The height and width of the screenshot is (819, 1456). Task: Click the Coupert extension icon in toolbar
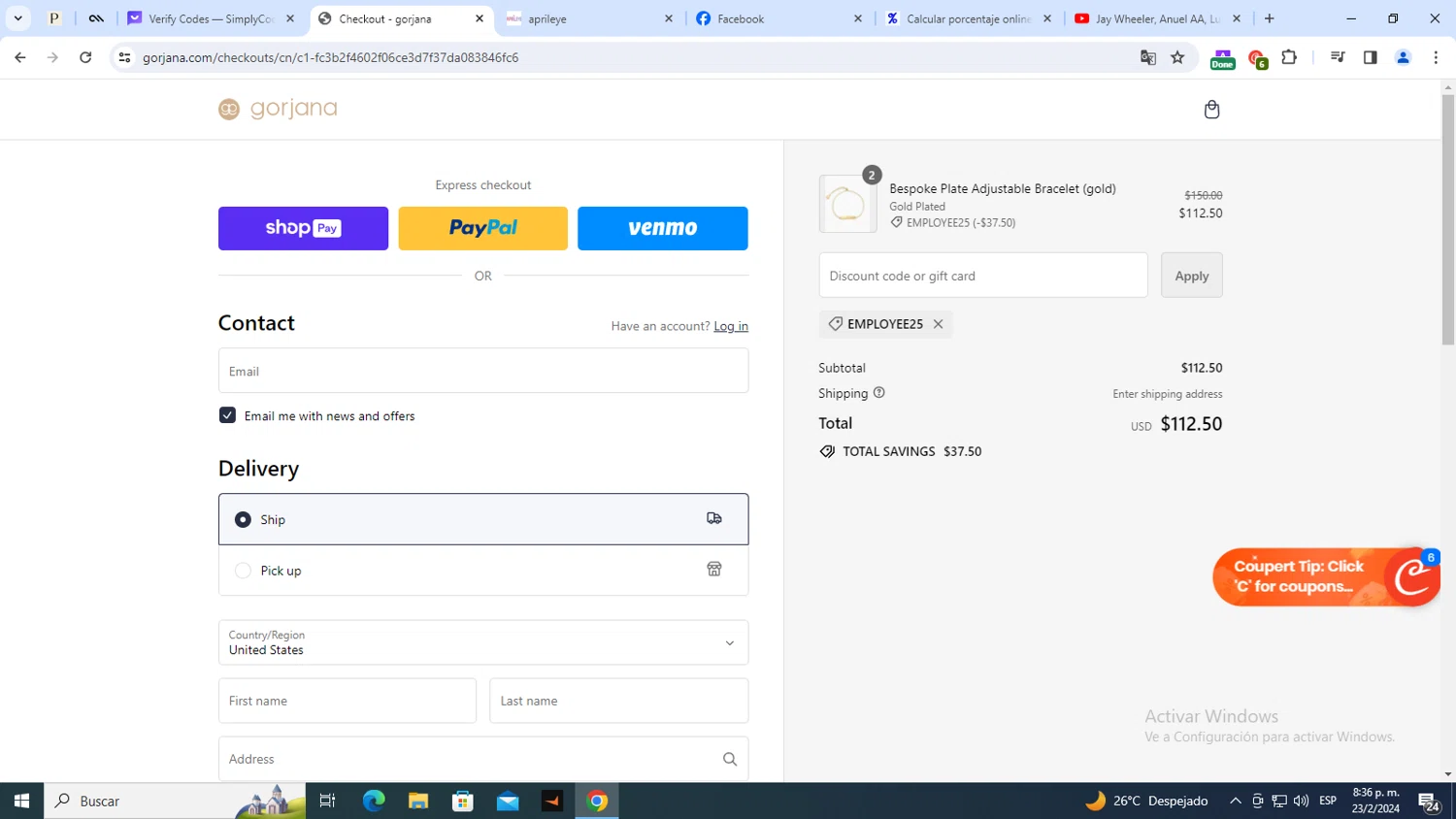tap(1257, 59)
